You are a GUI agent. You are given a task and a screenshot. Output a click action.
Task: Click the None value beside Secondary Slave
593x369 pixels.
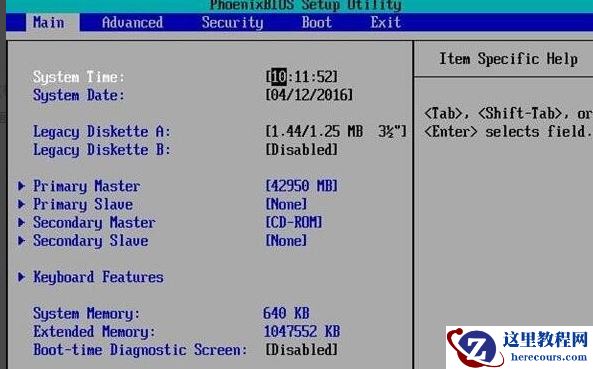tap(286, 240)
